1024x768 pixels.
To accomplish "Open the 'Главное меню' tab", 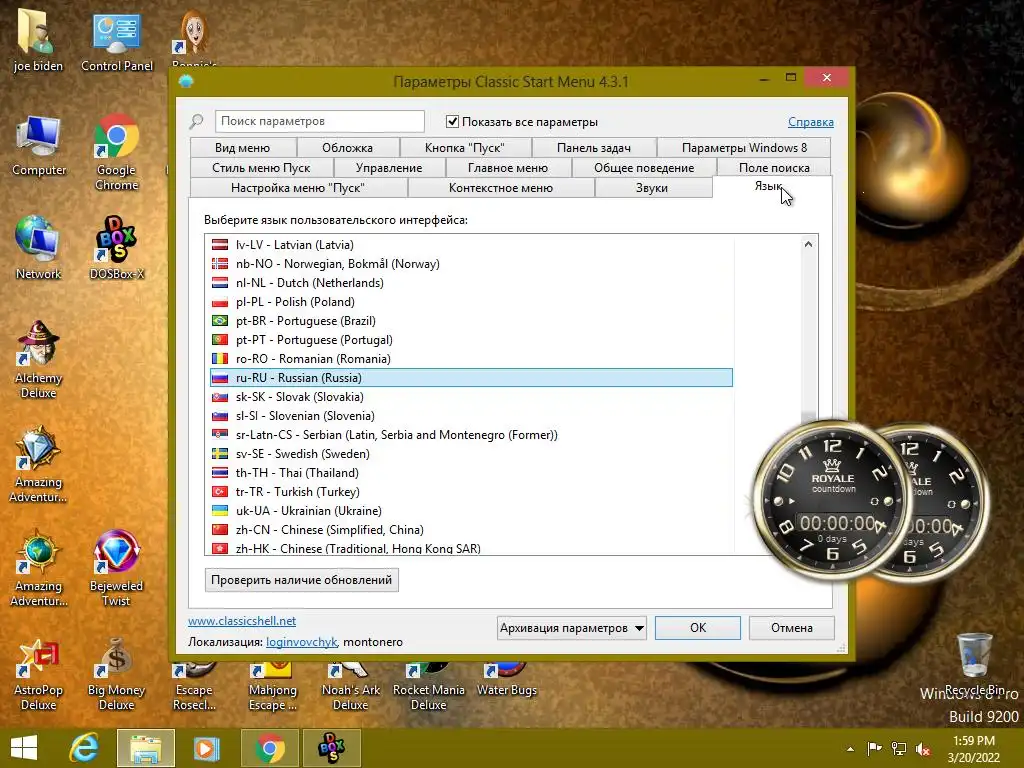I will pos(508,168).
